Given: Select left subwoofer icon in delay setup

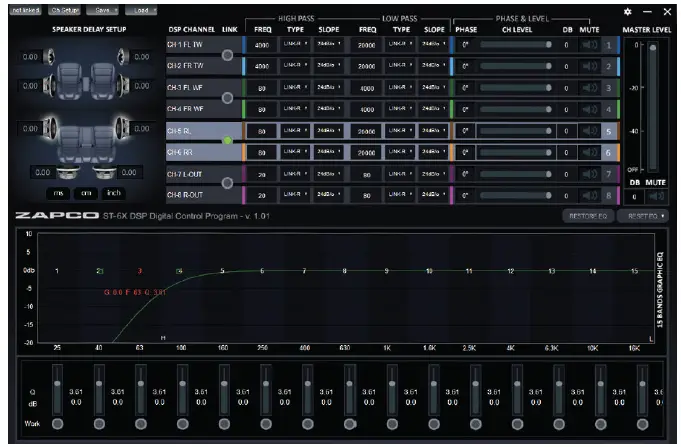Looking at the screenshot, I should (67, 173).
